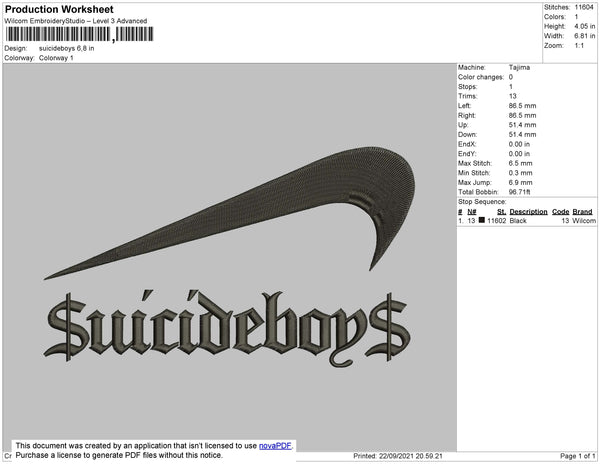Click the Left value '86.5 mm'
600x464 pixels.
click(522, 106)
